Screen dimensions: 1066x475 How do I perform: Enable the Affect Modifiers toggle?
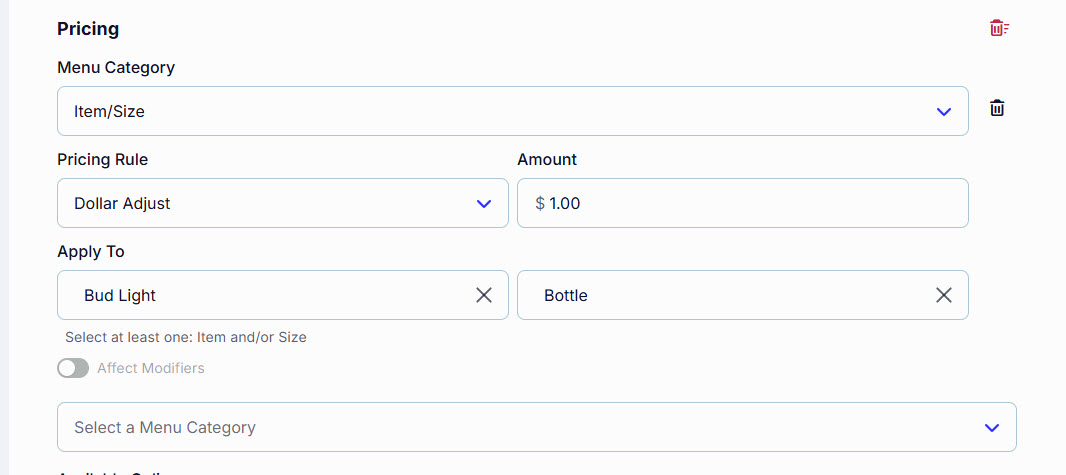tap(73, 368)
